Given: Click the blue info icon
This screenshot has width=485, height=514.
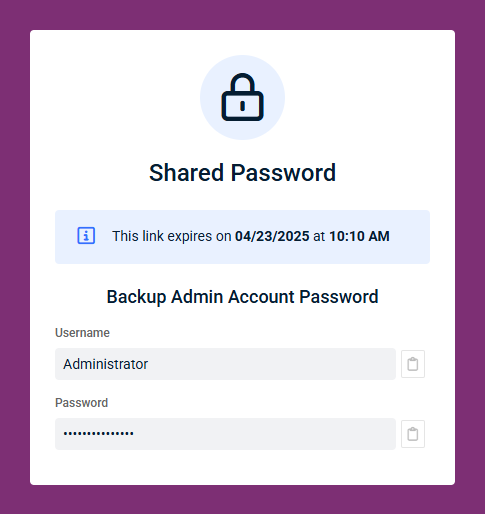Looking at the screenshot, I should pos(86,236).
